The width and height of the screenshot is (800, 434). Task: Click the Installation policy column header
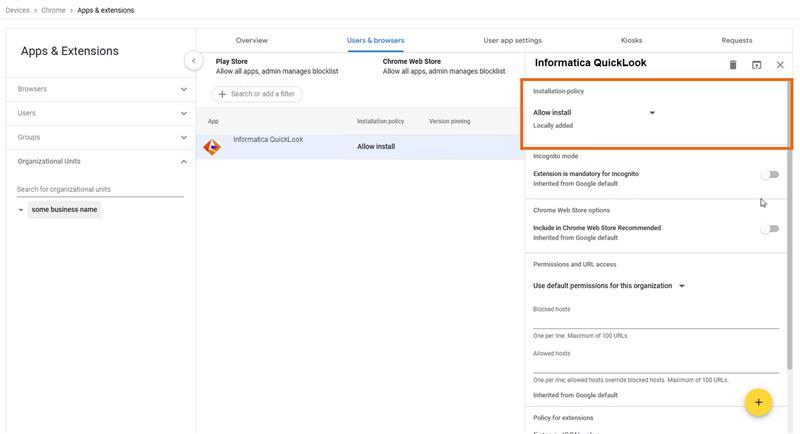pyautogui.click(x=380, y=121)
